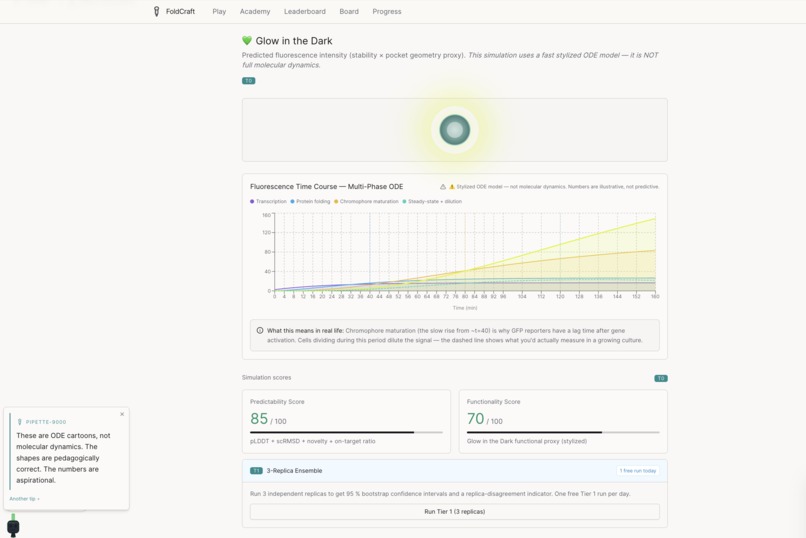The width and height of the screenshot is (806, 538).
Task: Open the Leaderboard tab
Action: click(x=305, y=11)
